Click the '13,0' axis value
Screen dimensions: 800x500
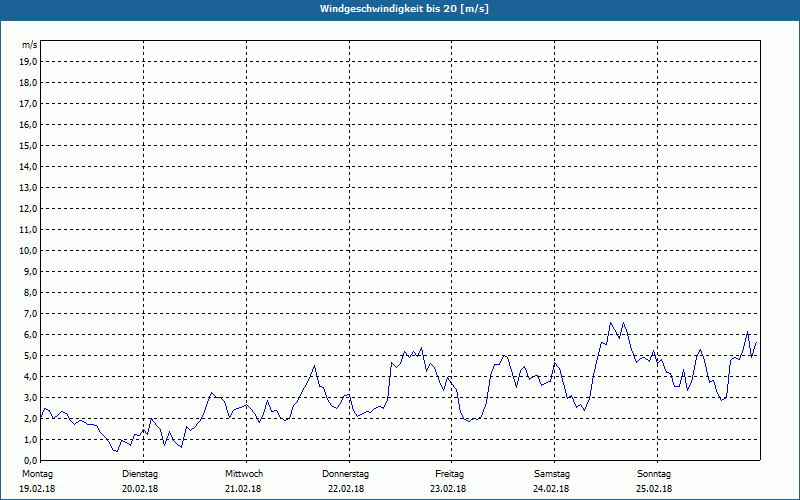28,188
